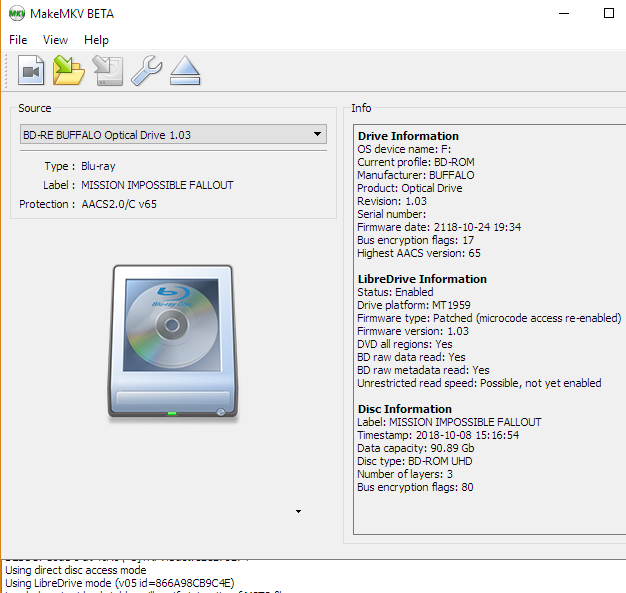Click 'BD raw metadata read: Yes' line
The height and width of the screenshot is (593, 626).
click(x=423, y=370)
